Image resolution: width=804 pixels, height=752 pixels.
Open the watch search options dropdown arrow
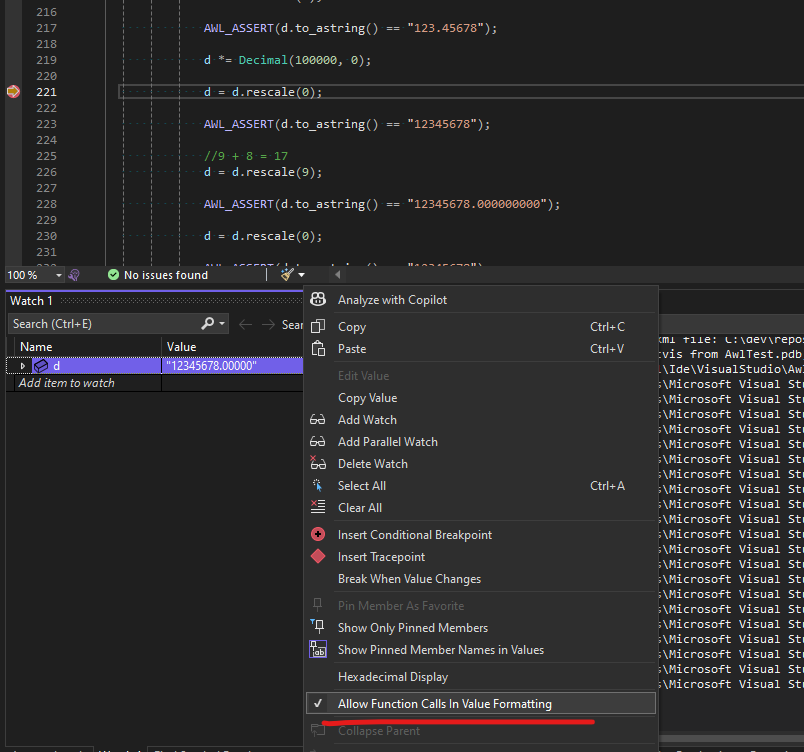tap(222, 324)
